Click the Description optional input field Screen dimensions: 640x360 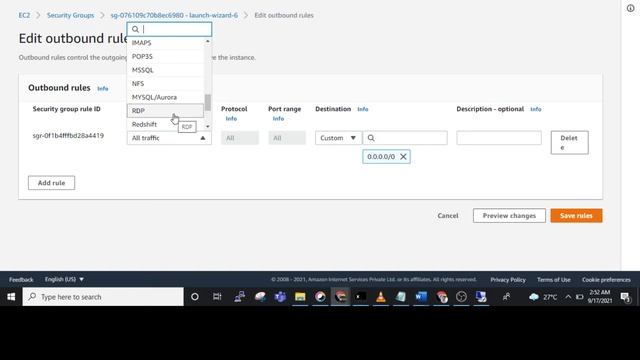[x=499, y=138]
